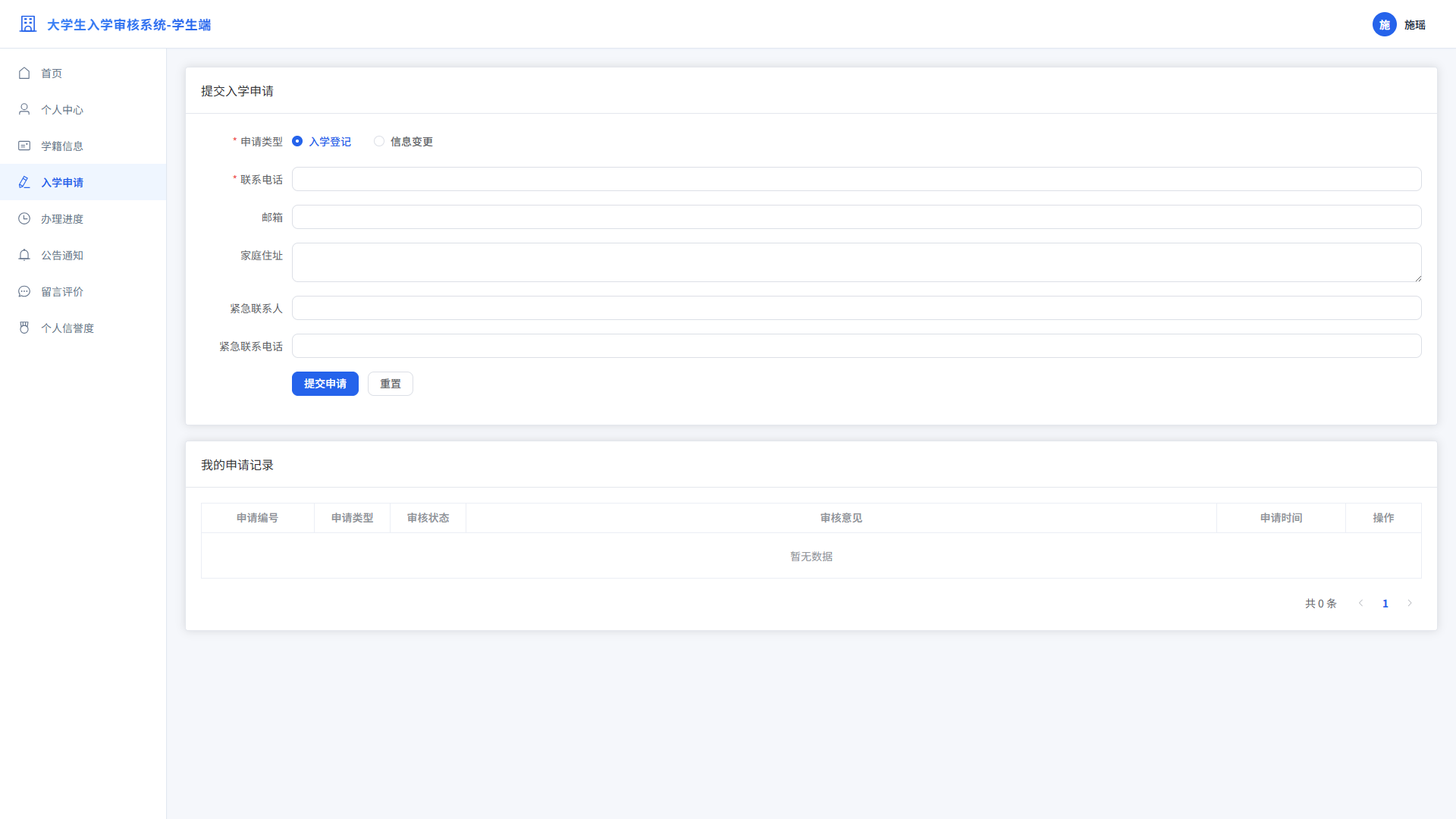Image resolution: width=1456 pixels, height=819 pixels.
Task: Open the 入学申请 menu item
Action: (83, 182)
